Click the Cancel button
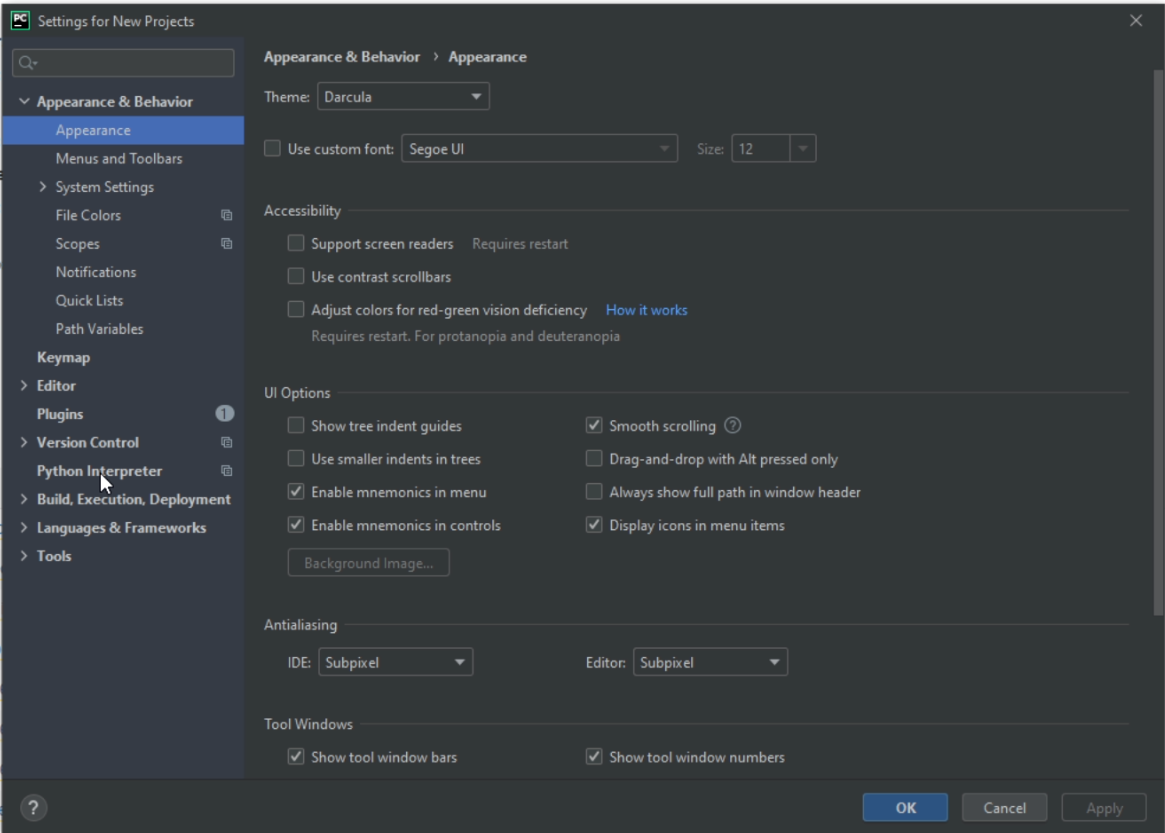Image resolution: width=1165 pixels, height=833 pixels. pos(1005,808)
